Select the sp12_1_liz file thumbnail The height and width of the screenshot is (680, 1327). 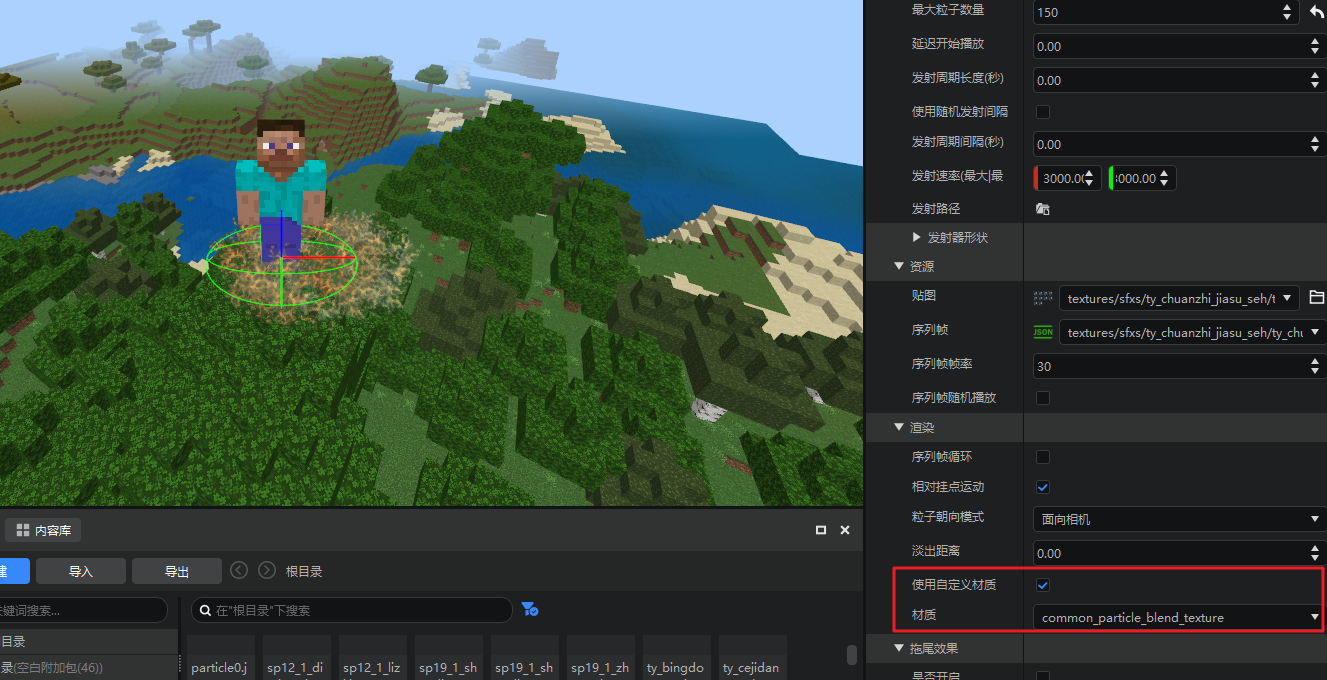(x=373, y=658)
